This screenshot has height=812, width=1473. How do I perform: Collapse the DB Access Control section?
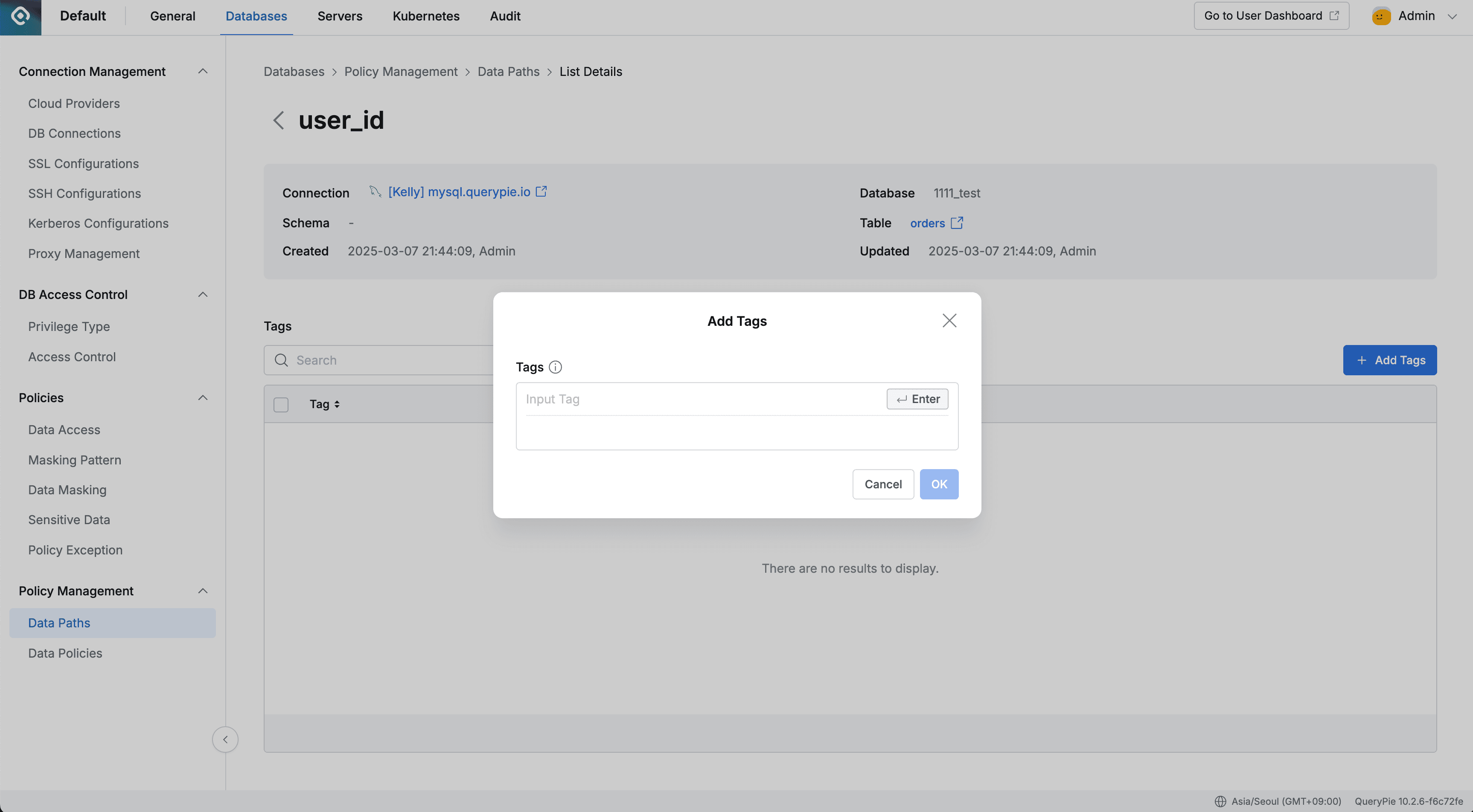tap(202, 294)
